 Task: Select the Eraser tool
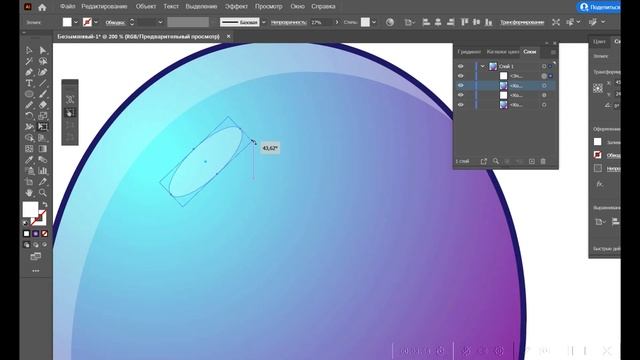point(43,105)
